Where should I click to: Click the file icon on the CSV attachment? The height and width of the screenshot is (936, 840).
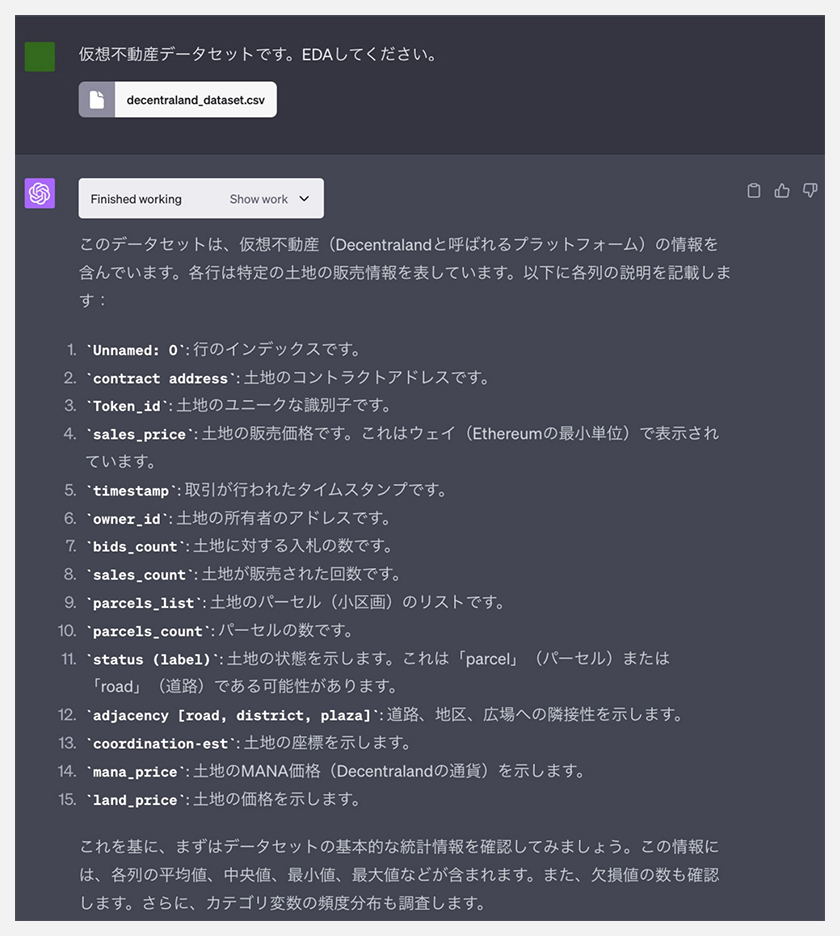(97, 100)
